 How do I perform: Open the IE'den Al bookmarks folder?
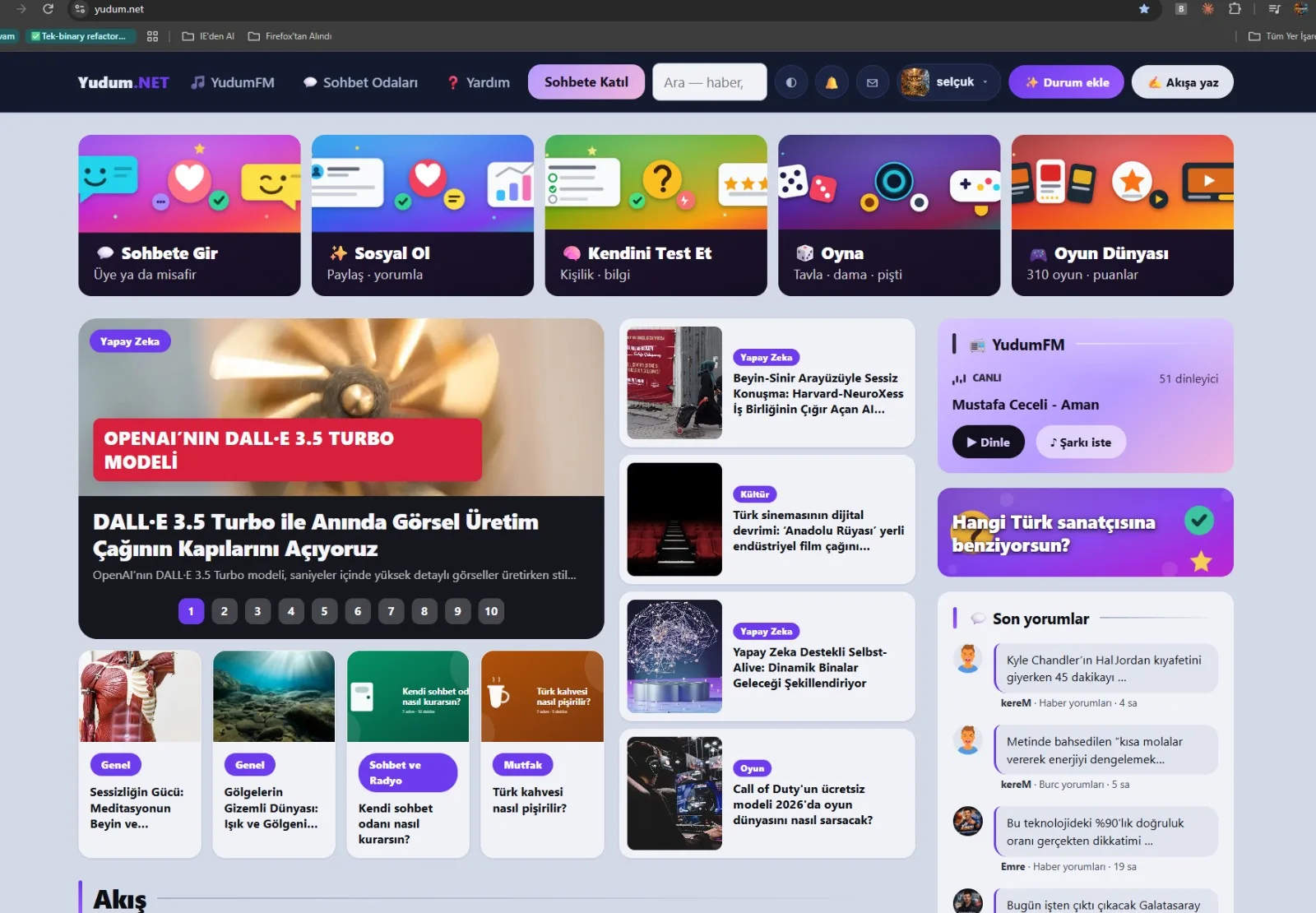[x=208, y=36]
